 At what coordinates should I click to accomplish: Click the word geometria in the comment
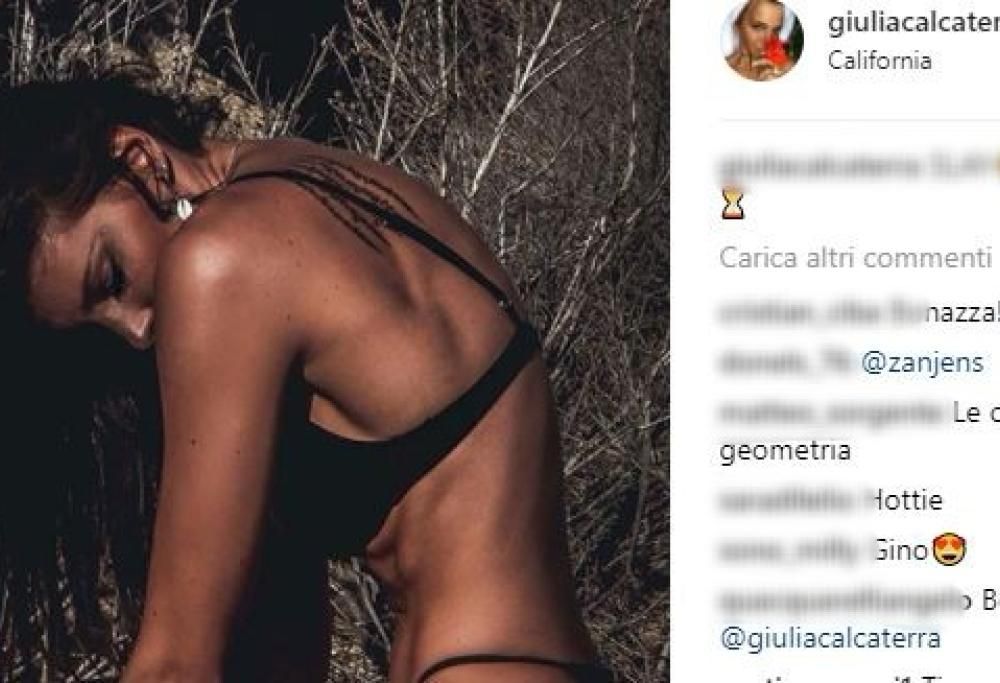pos(785,451)
